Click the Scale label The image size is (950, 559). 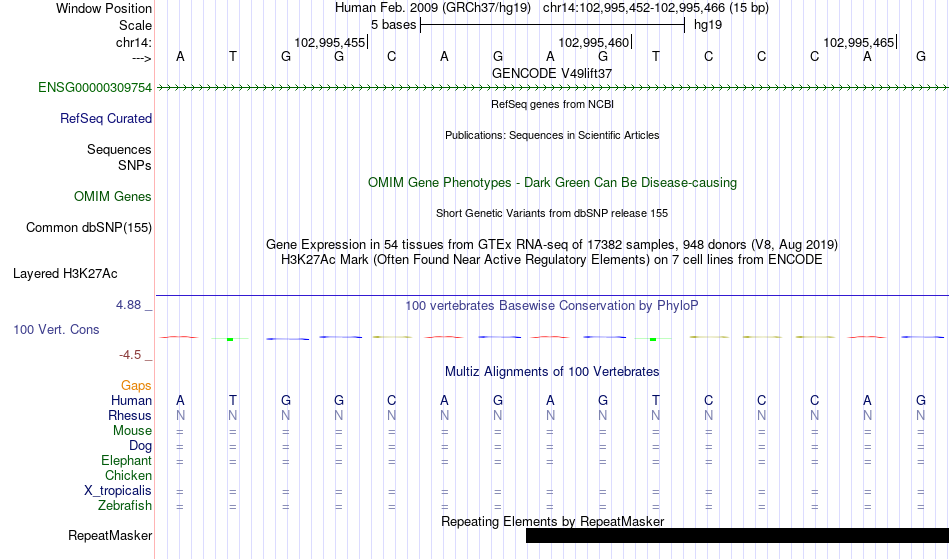135,25
